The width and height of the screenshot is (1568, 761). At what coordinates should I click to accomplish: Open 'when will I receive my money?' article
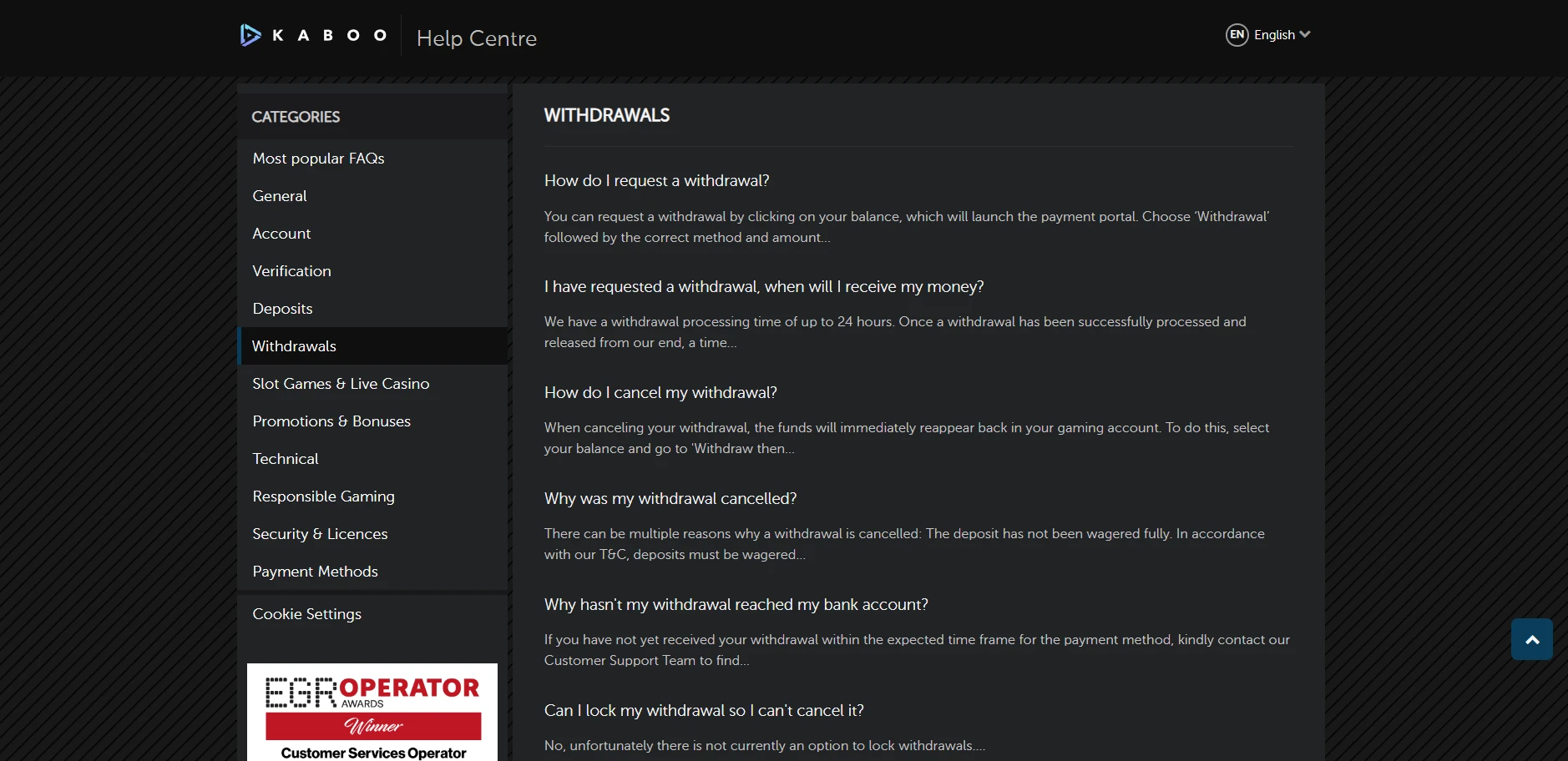(x=764, y=287)
